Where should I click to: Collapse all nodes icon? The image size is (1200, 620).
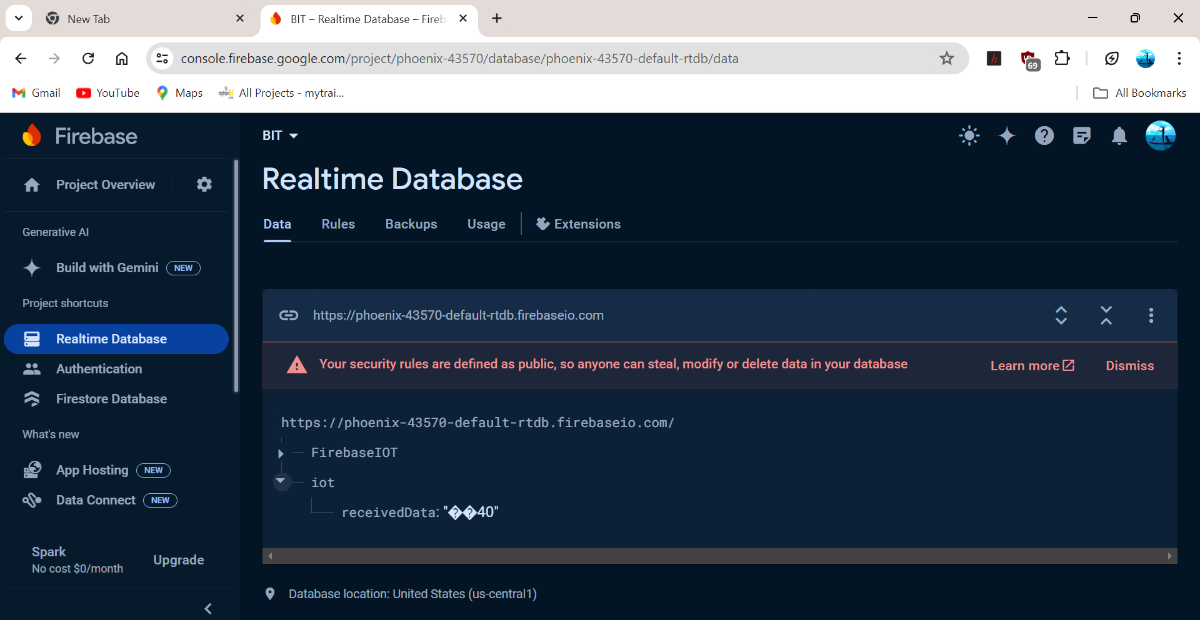pyautogui.click(x=1106, y=315)
